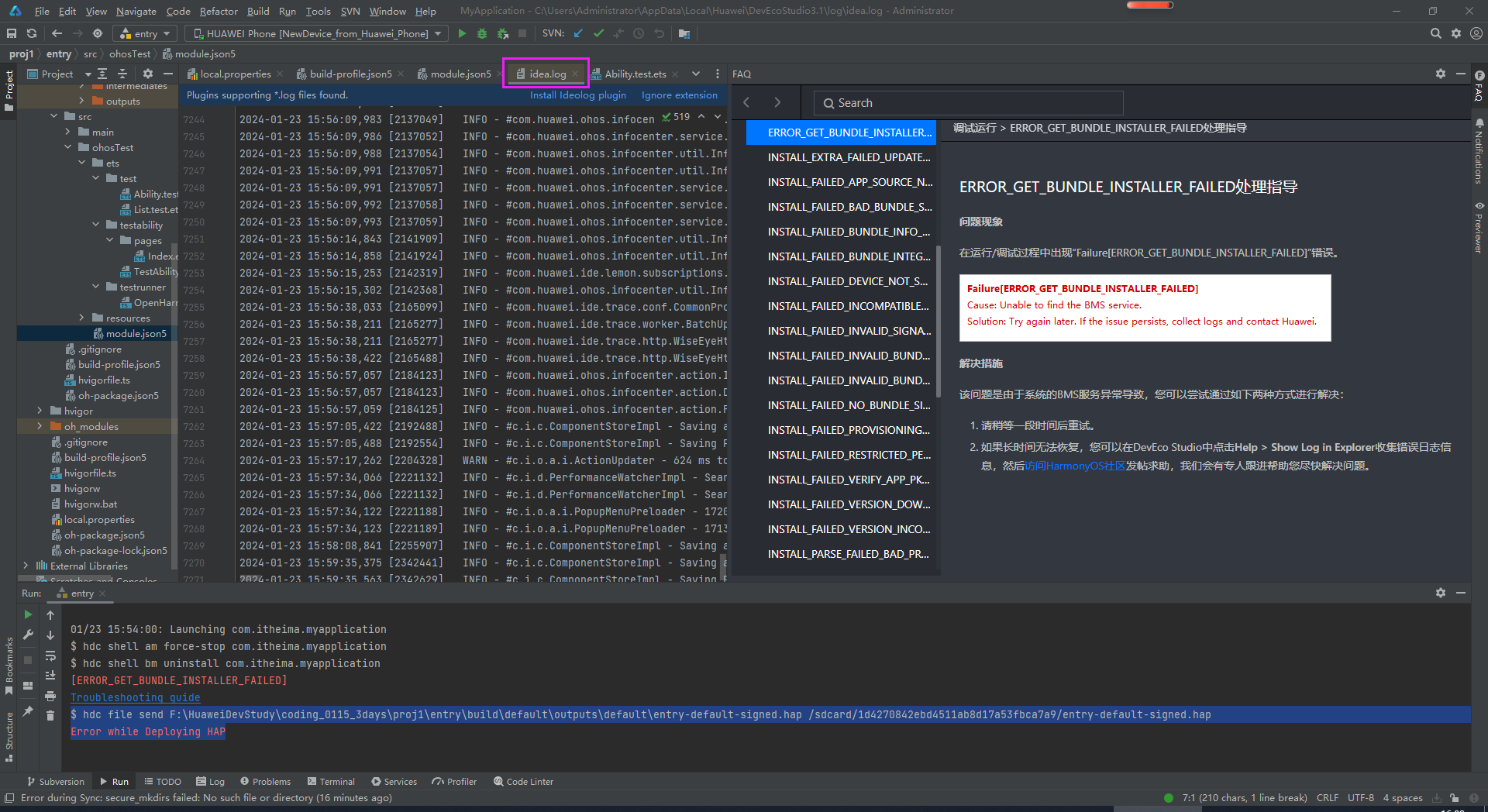Click the SVN commit green checkmark icon
Image resolution: width=1488 pixels, height=812 pixels.
pos(598,33)
